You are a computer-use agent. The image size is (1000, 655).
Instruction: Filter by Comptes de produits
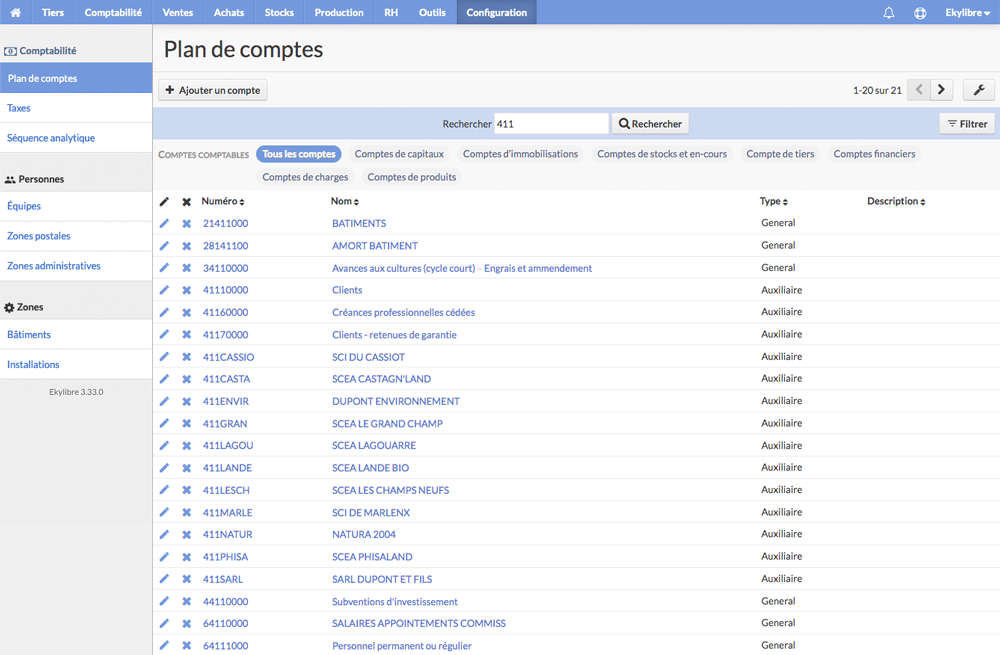coord(411,177)
